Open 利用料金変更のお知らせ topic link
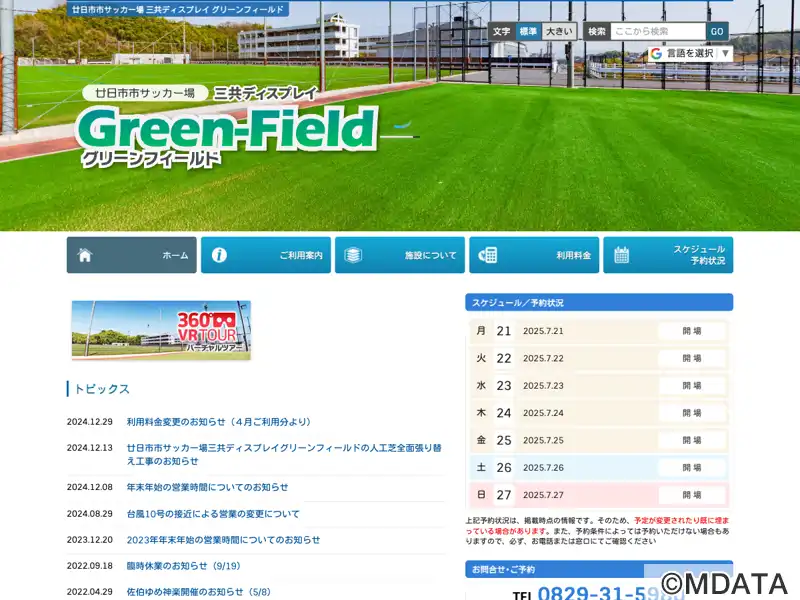 [x=219, y=422]
